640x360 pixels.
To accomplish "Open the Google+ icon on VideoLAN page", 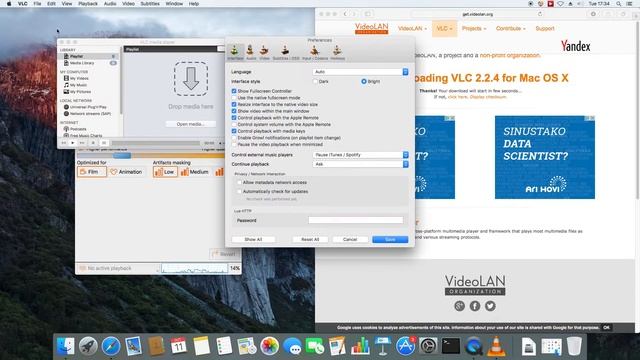I will click(459, 306).
